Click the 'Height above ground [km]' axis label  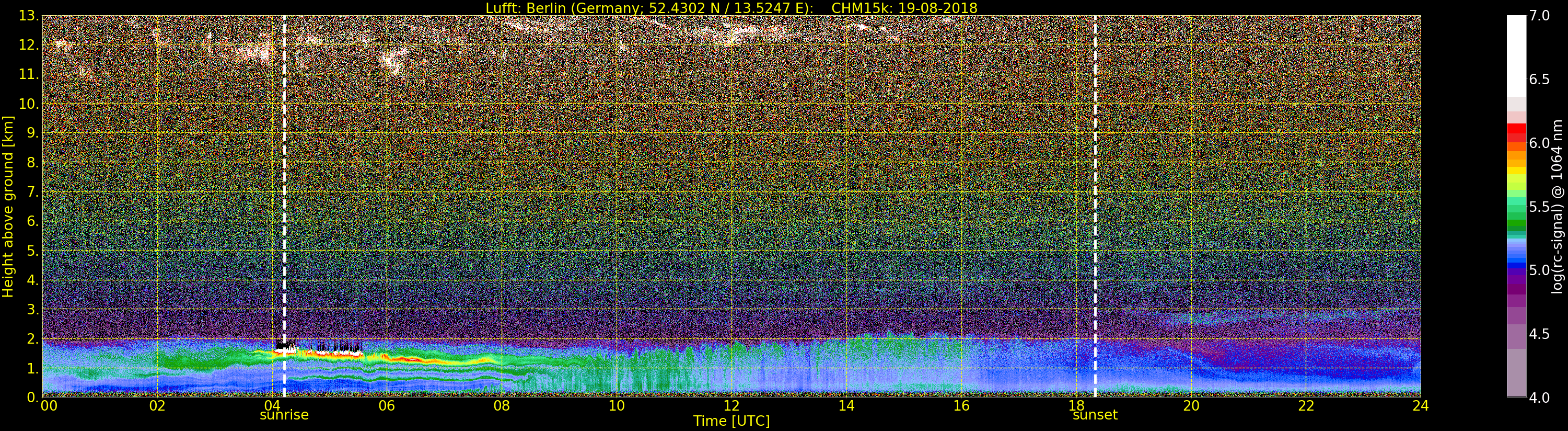point(8,207)
